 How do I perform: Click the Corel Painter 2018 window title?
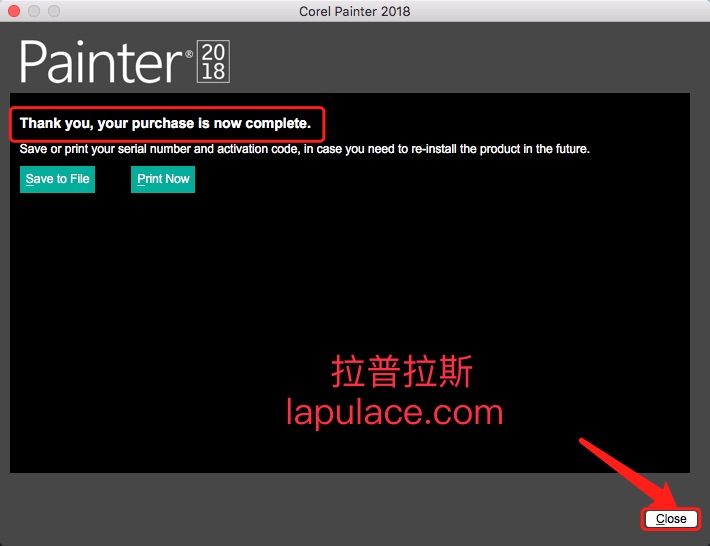(355, 11)
